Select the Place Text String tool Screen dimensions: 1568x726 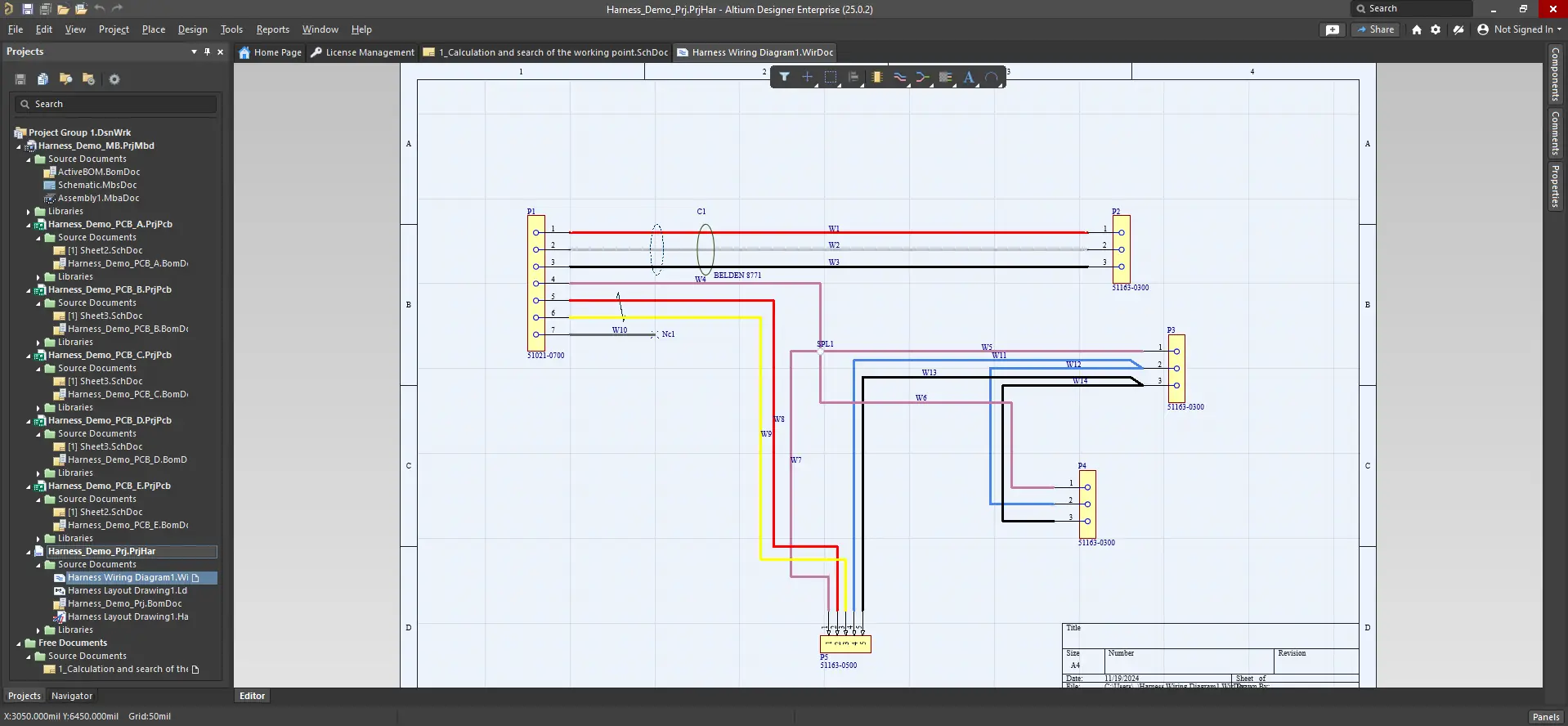969,77
